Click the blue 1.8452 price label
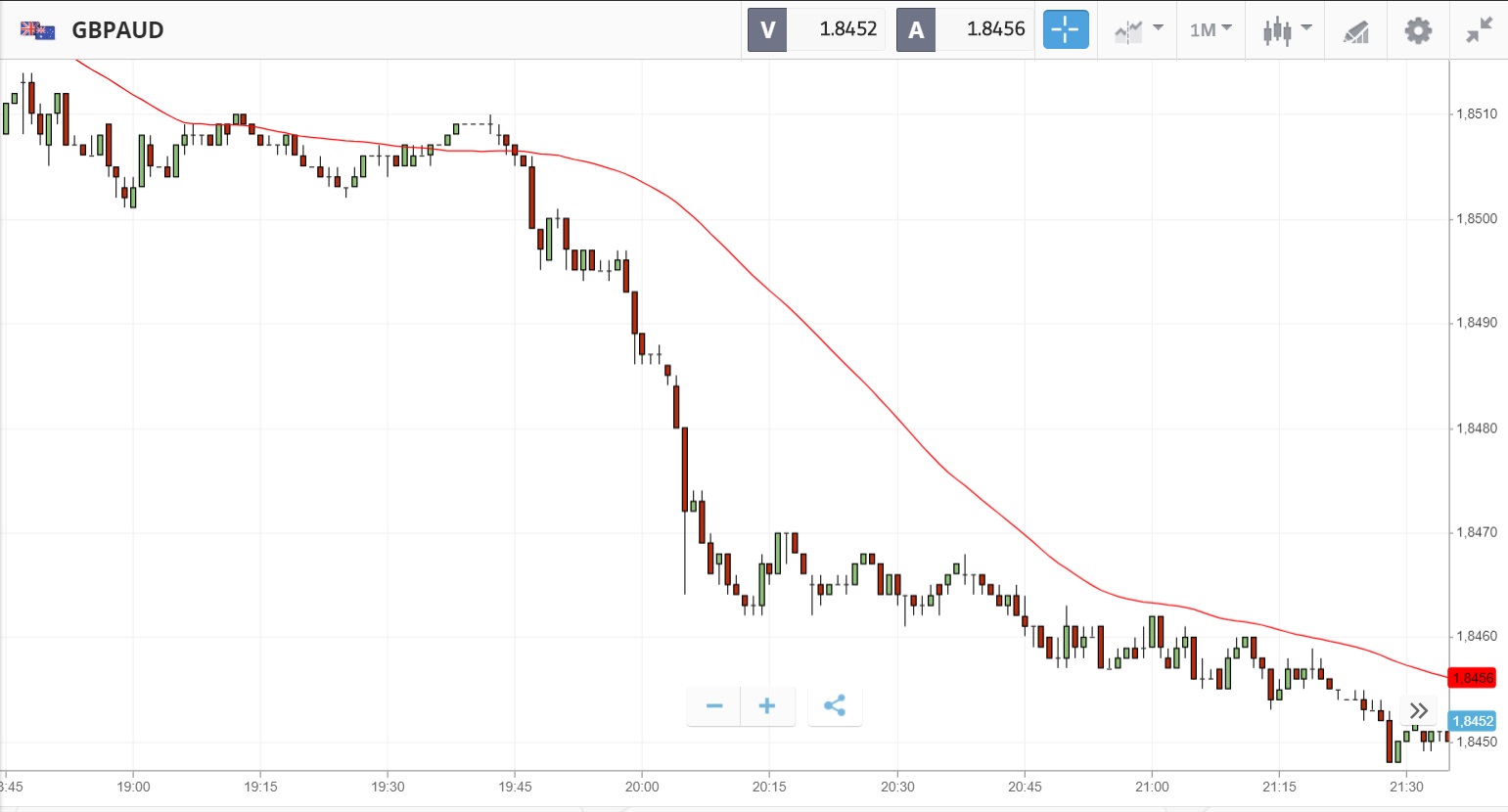Viewport: 1508px width, 812px height. [1472, 721]
